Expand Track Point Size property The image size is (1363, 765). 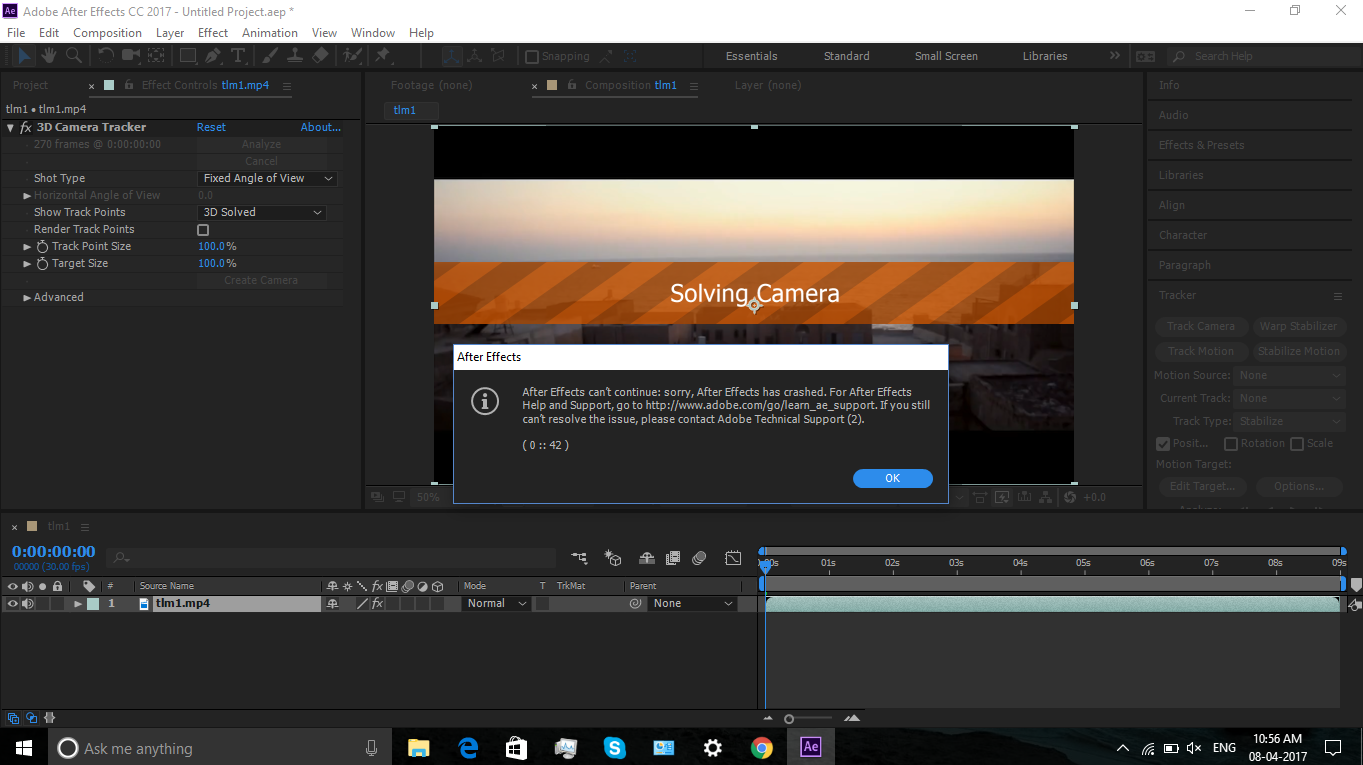coord(27,247)
